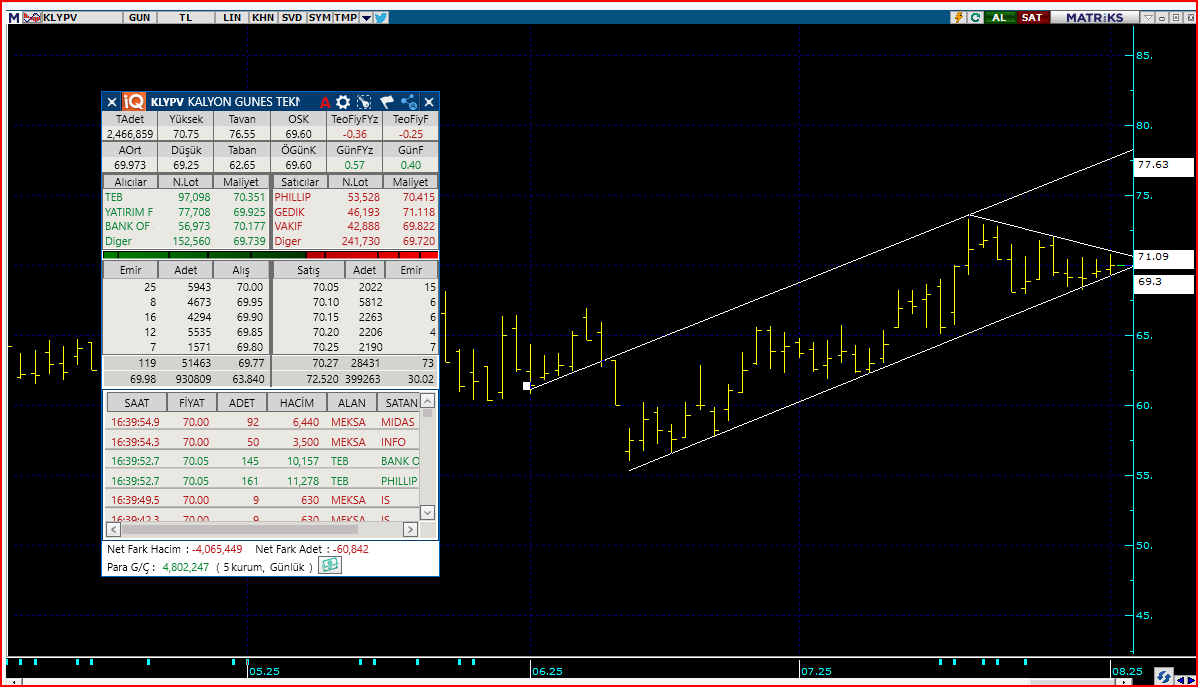
Task: Click left arrow of trades horizontal scrollbar
Action: [113, 529]
